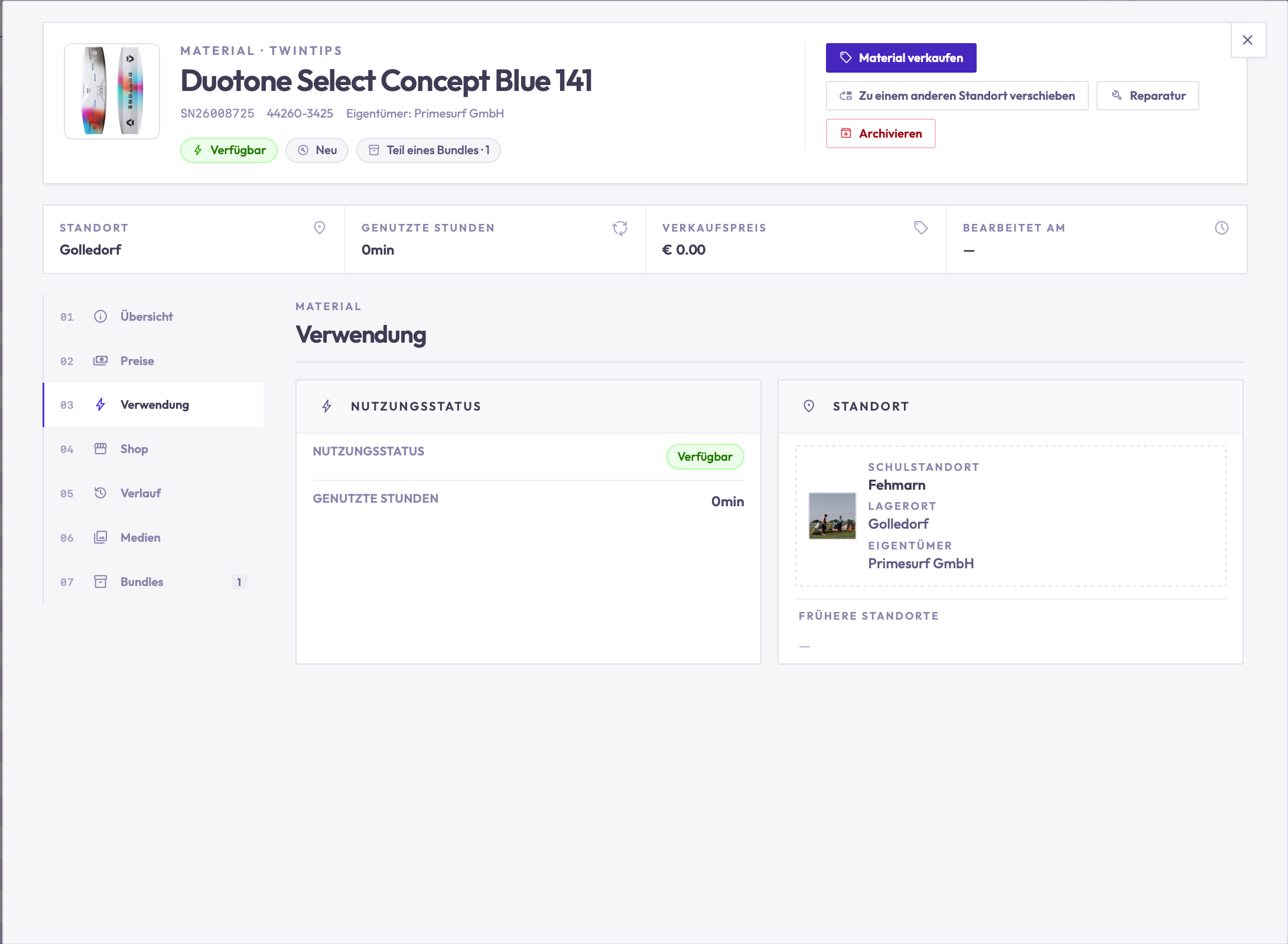Screen dimensions: 1288x944
Task: Click the Teil eines Bundles badge
Action: click(428, 150)
